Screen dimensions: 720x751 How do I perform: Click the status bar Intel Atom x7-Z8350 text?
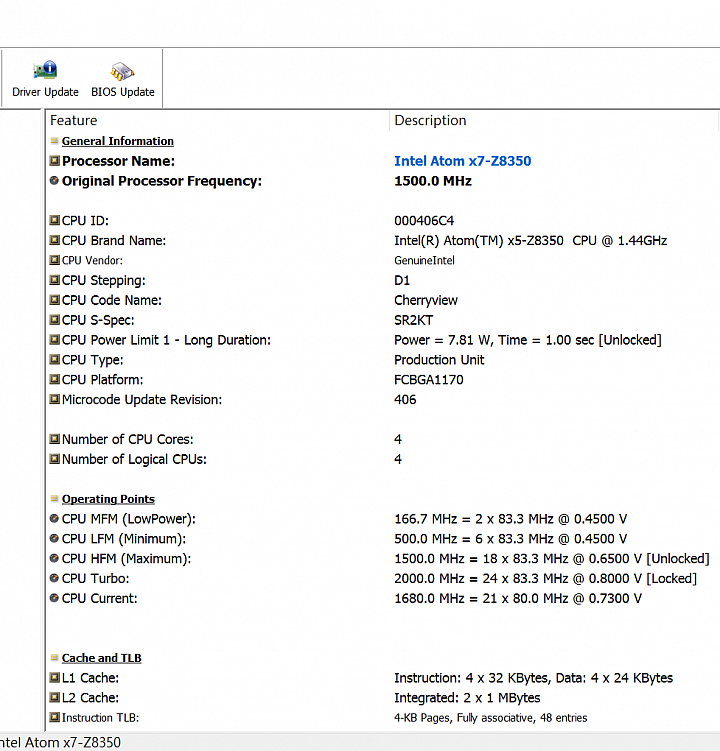click(x=60, y=742)
